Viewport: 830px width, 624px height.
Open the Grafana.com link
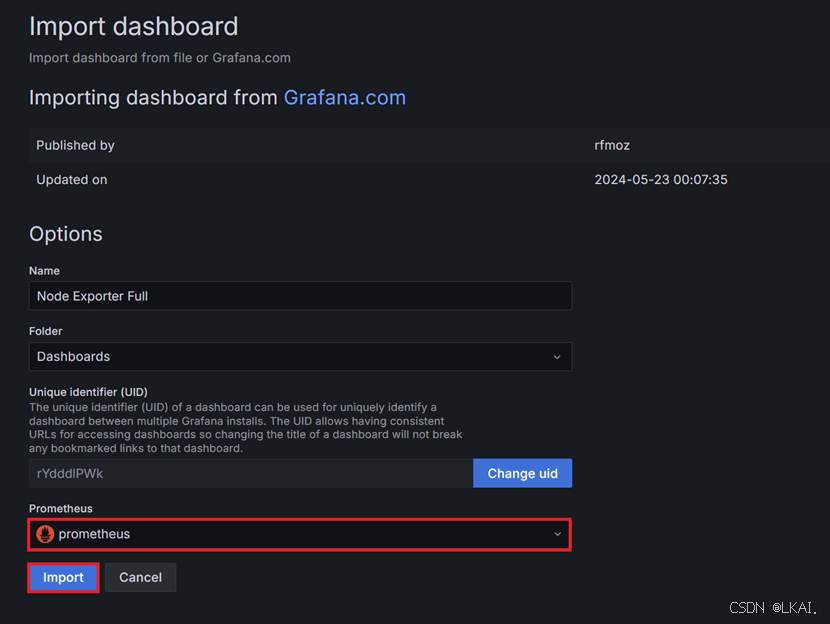[x=345, y=97]
